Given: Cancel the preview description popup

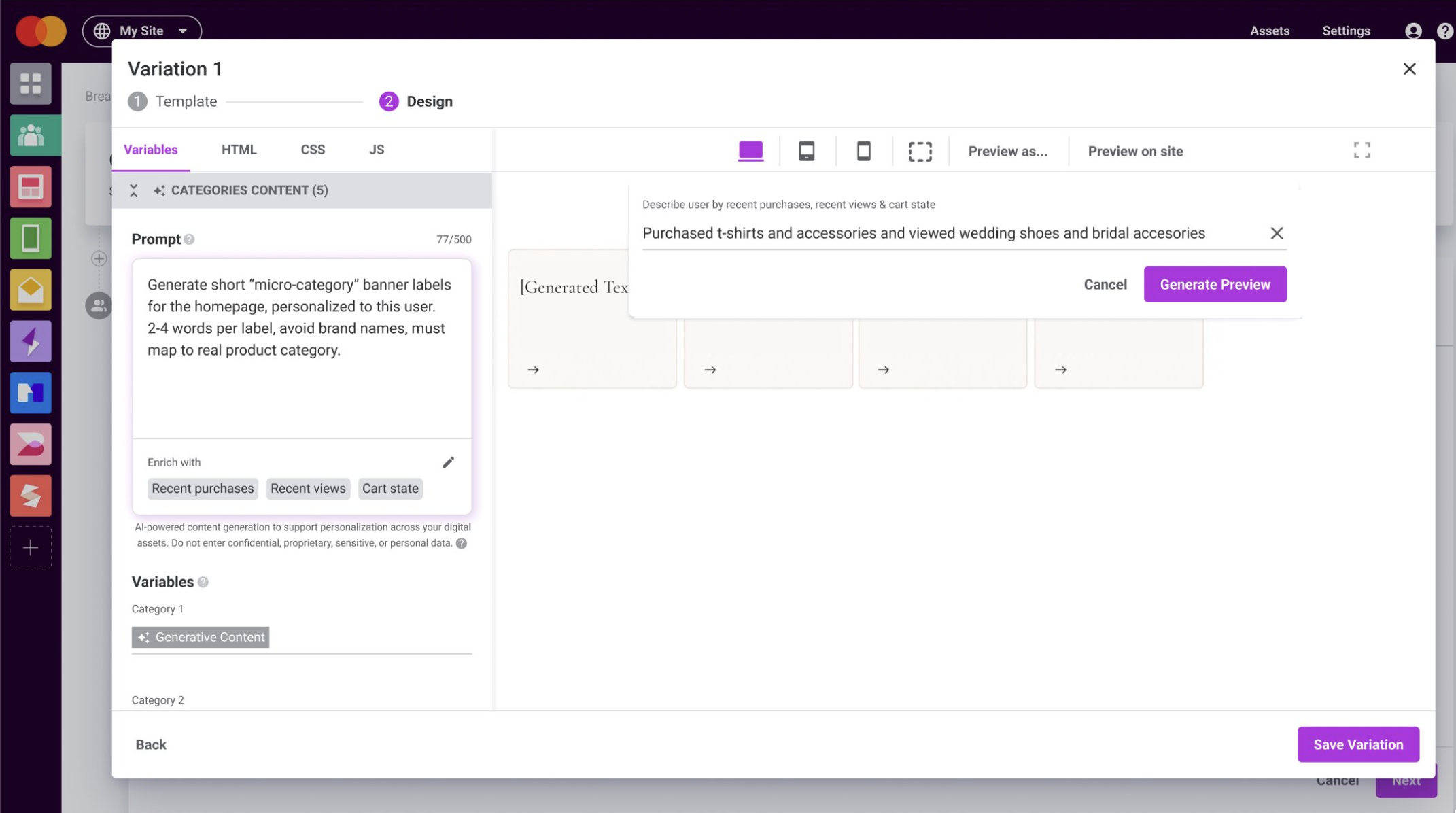Looking at the screenshot, I should [1105, 284].
